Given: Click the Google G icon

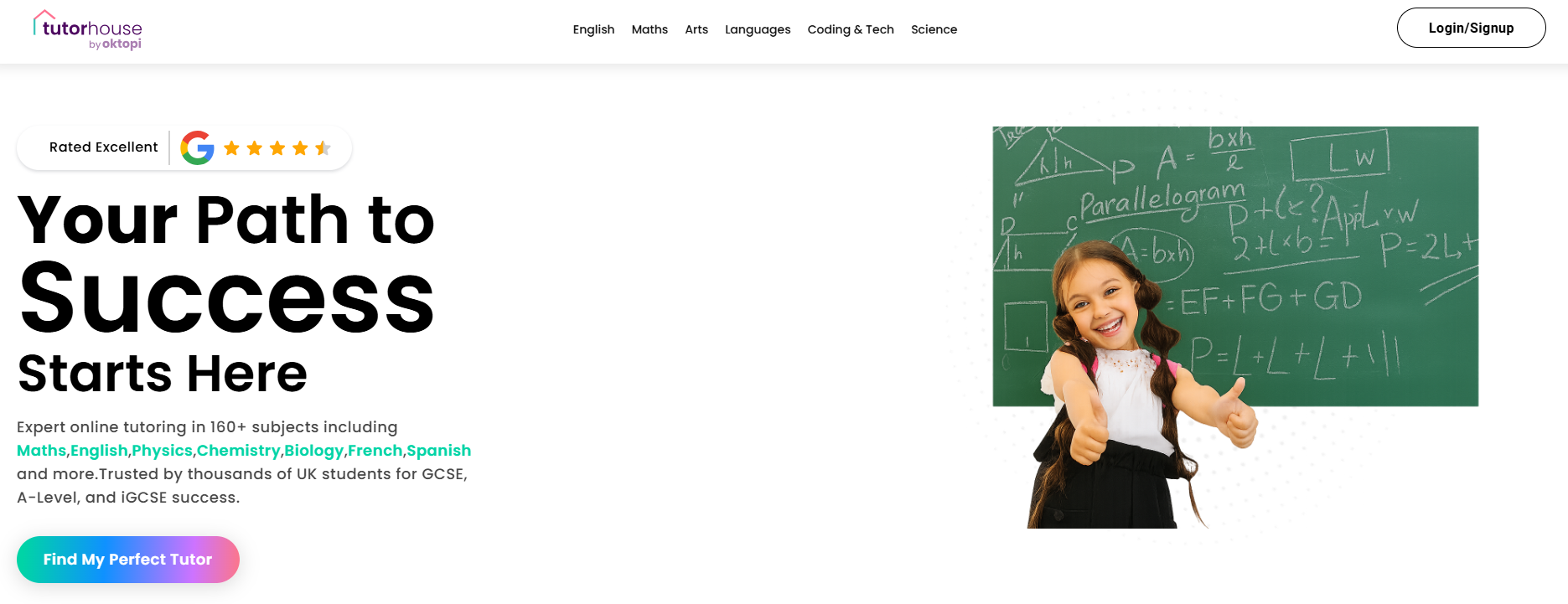Looking at the screenshot, I should pyautogui.click(x=198, y=147).
